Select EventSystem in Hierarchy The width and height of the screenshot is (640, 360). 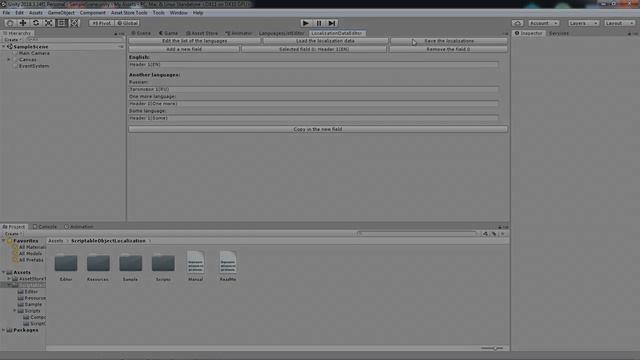tap(34, 66)
